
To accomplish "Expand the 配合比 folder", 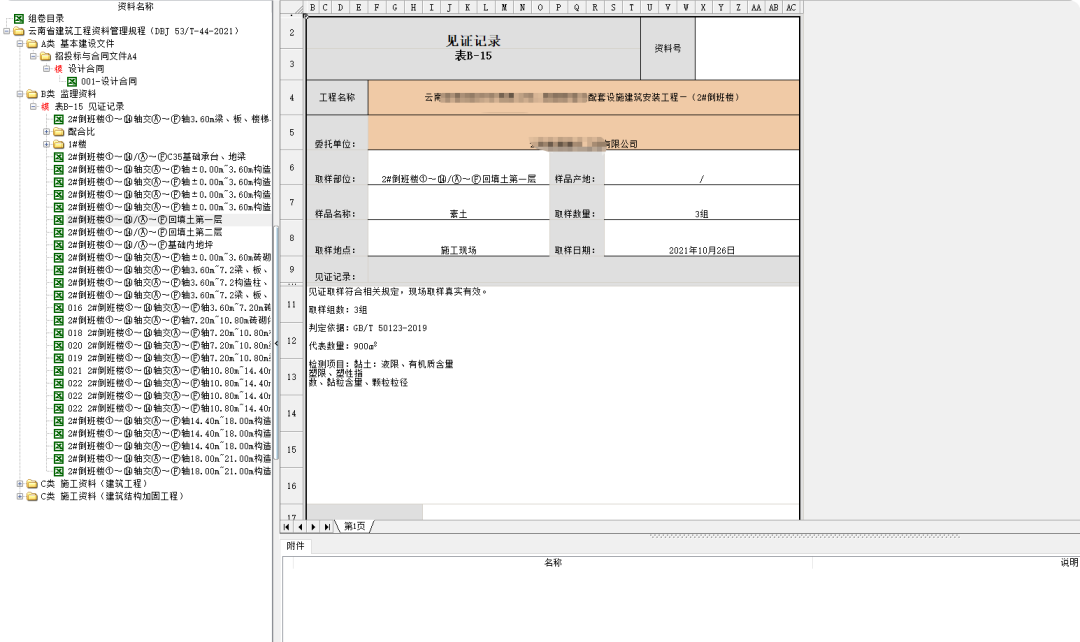I will click(46, 132).
